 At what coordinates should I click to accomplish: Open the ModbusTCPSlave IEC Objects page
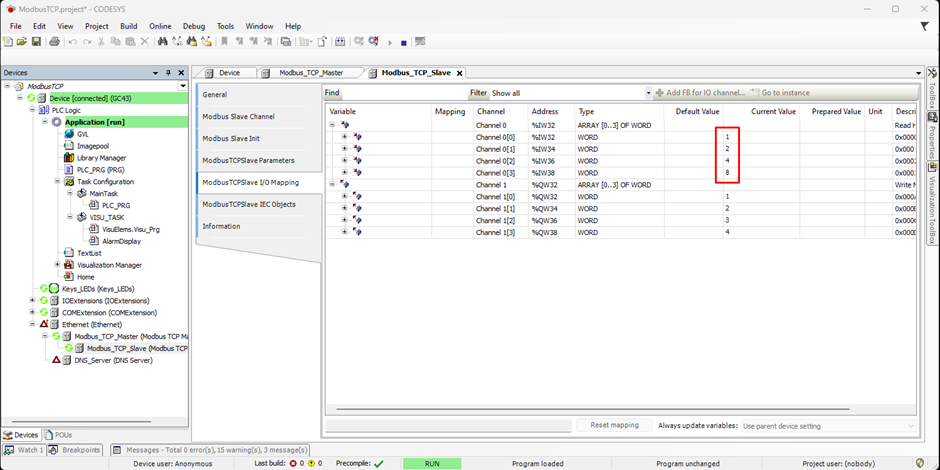pos(249,204)
